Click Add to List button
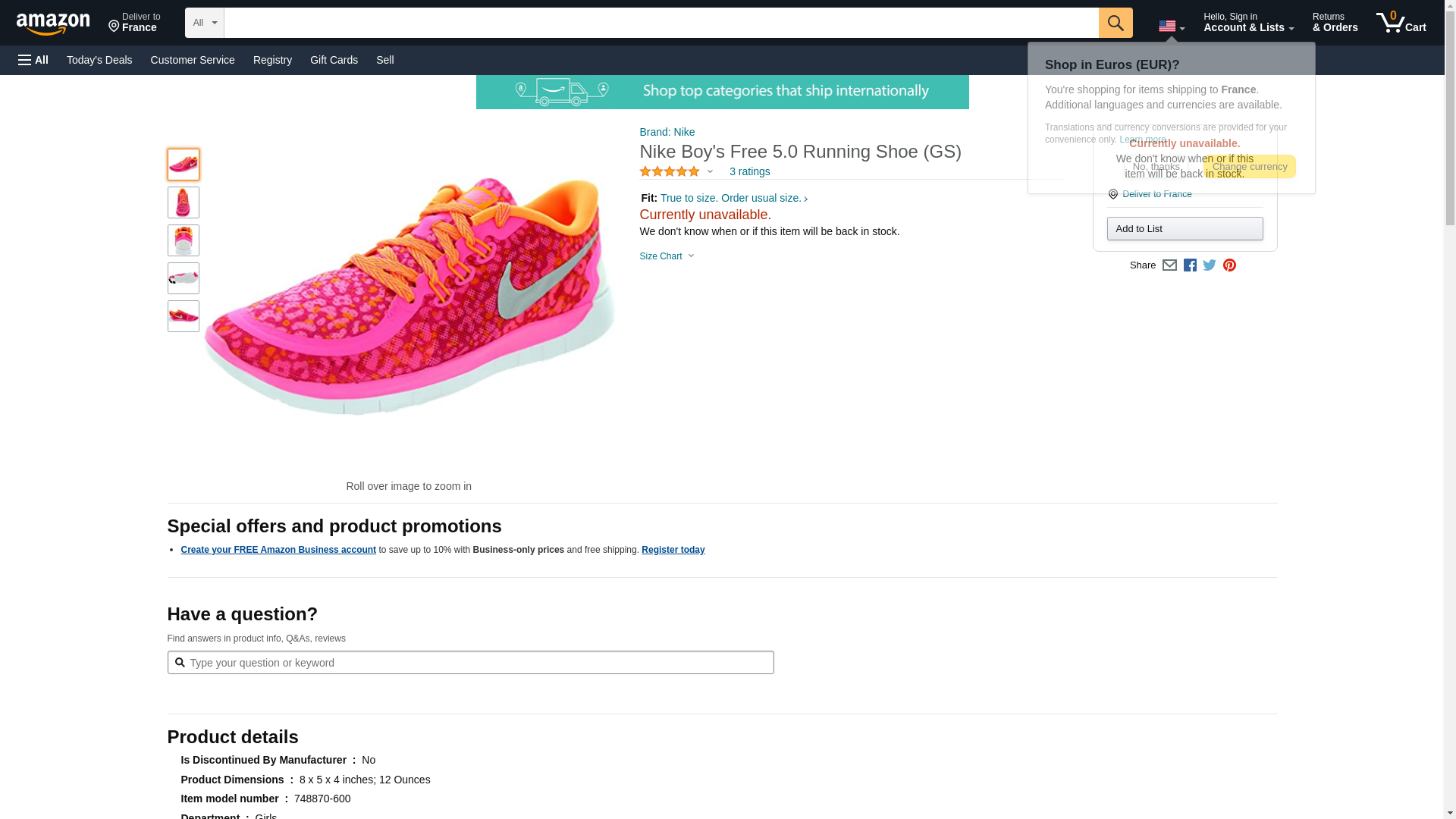The image size is (1456, 819). 1185,229
